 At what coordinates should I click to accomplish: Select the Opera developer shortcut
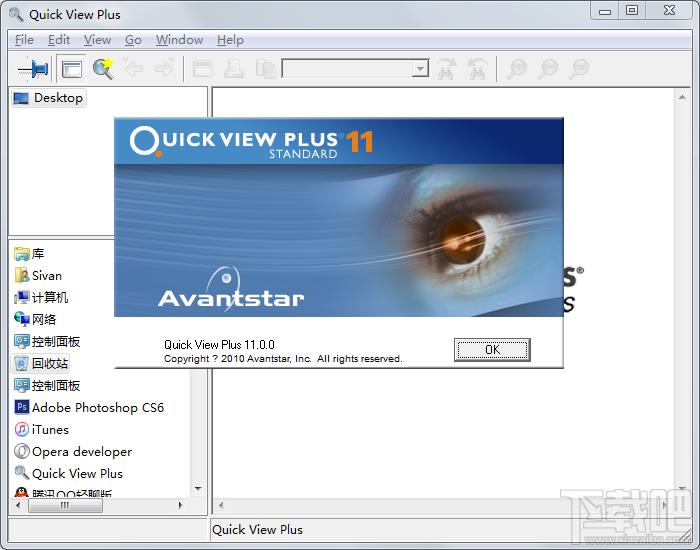pyautogui.click(x=73, y=451)
